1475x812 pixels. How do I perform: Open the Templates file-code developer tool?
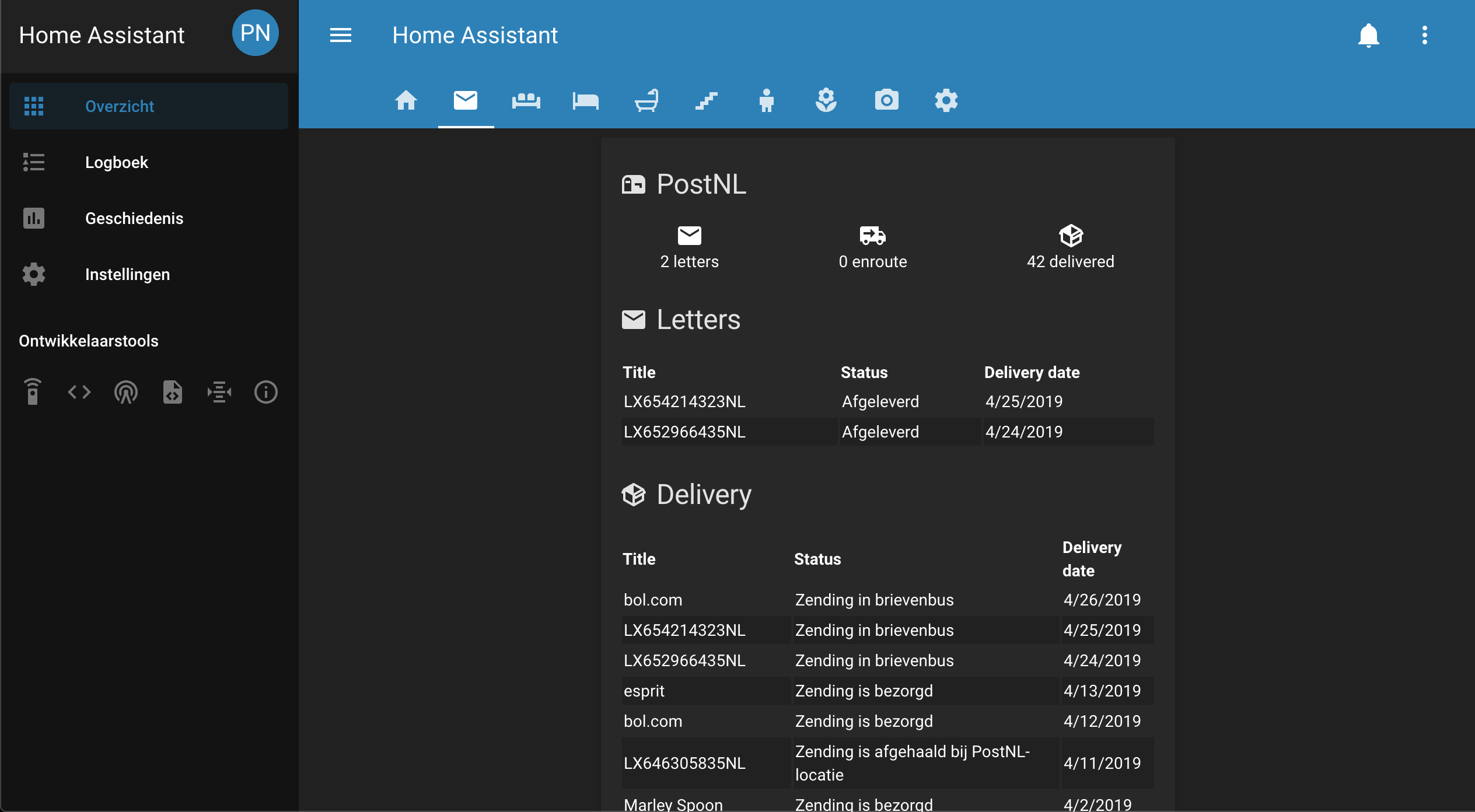173,392
